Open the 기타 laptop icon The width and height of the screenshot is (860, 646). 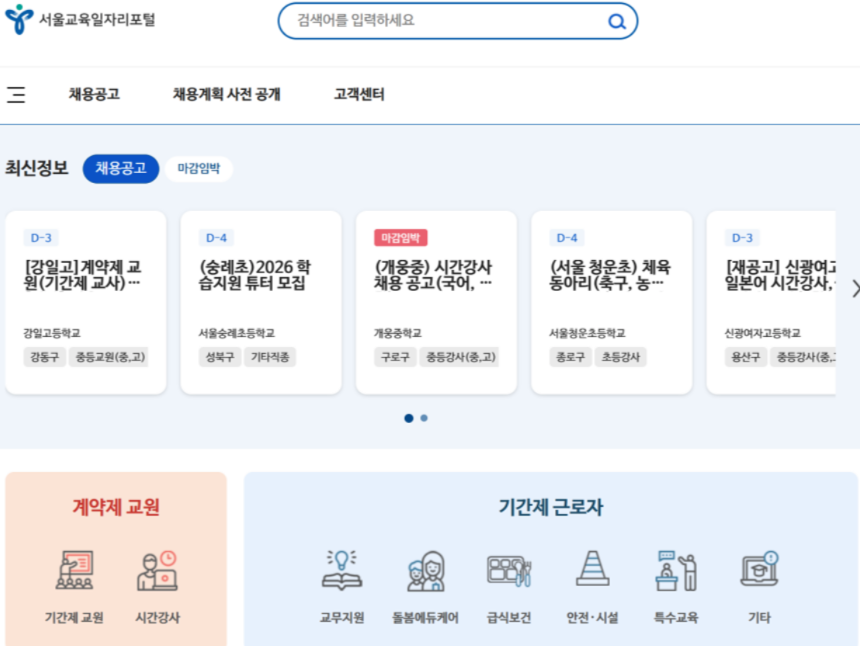point(760,569)
